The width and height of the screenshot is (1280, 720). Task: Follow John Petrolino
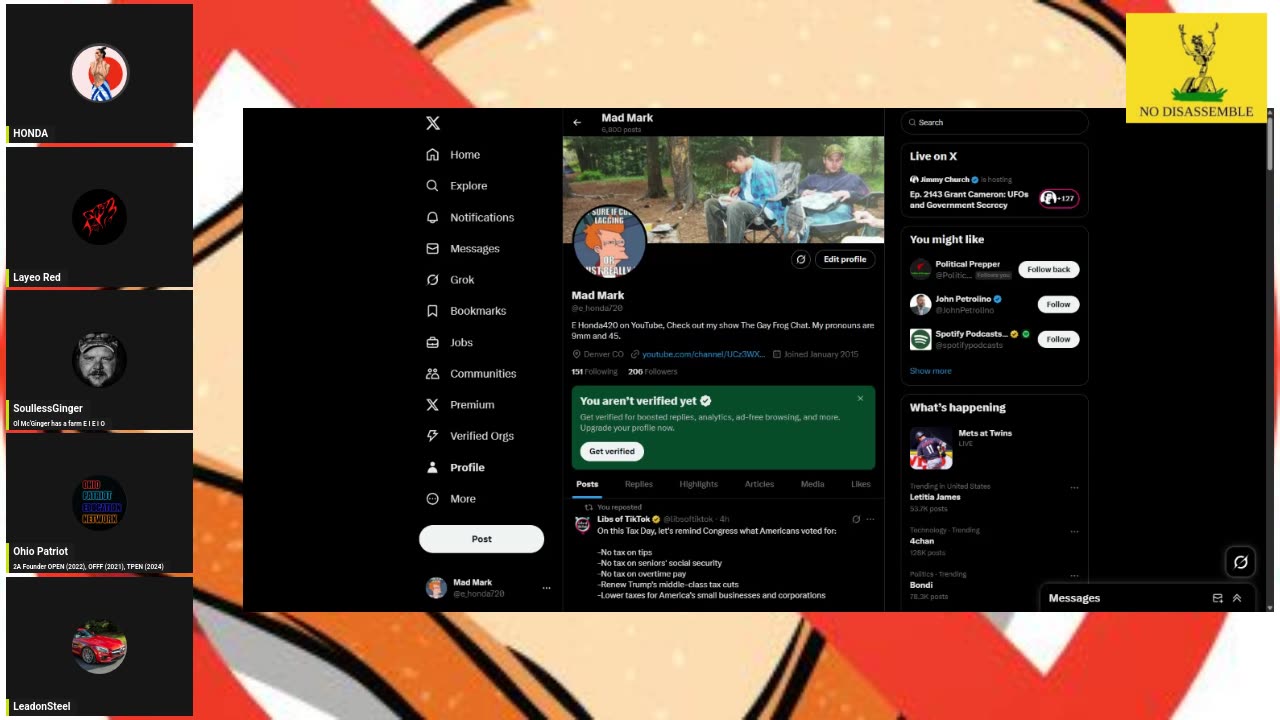1058,304
